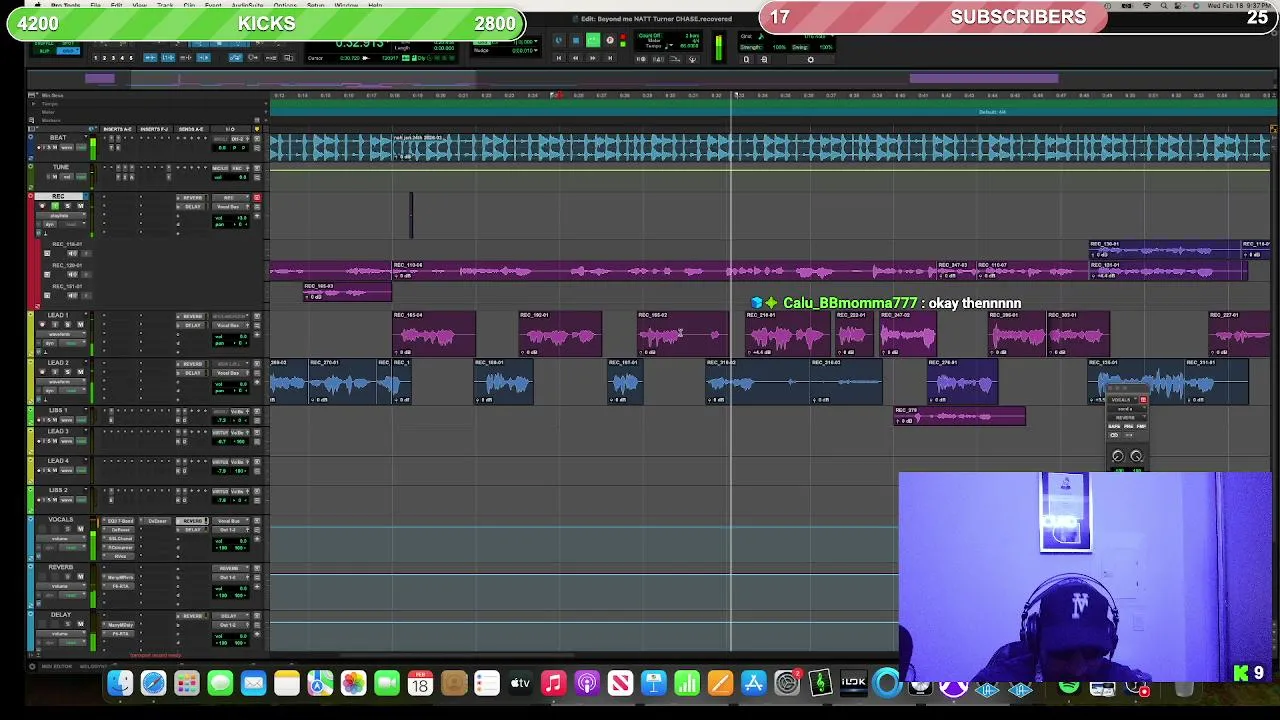1280x720 pixels.
Task: Solo the REC_120-01 playlist lane
Action: pos(87,274)
